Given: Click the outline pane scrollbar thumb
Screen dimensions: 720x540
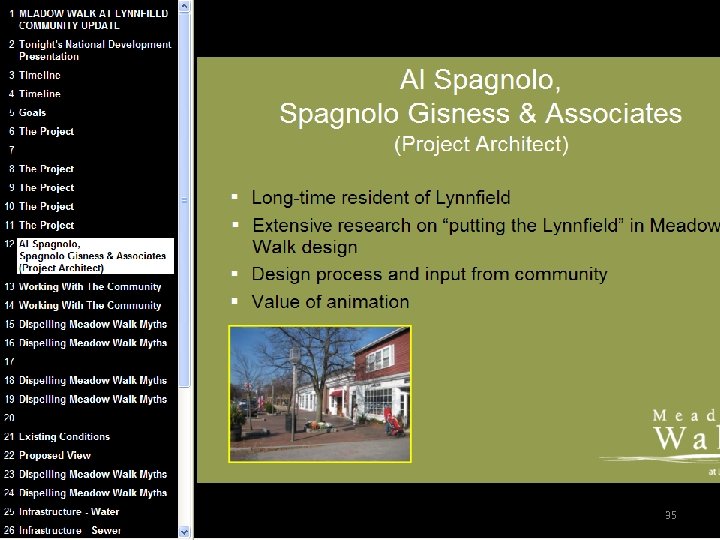Looking at the screenshot, I should 184,200.
